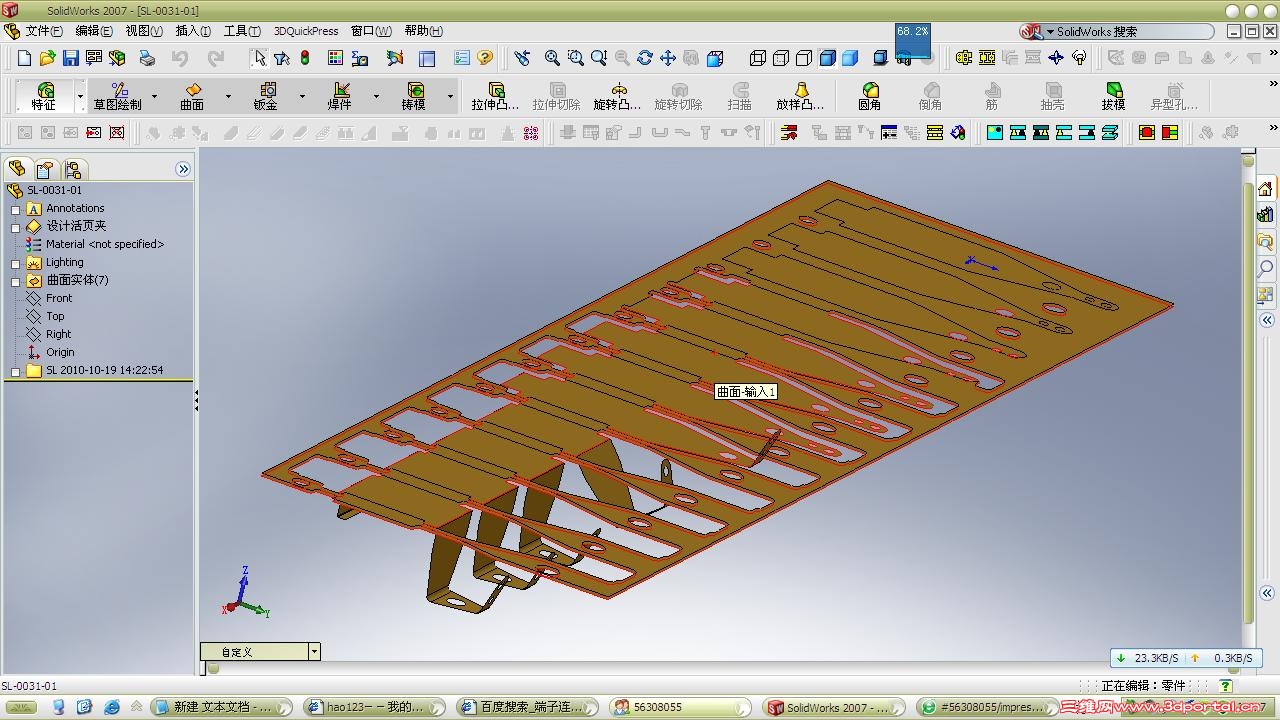Select the 曲面 CommandManager button
This screenshot has height=720, width=1280.
point(192,96)
